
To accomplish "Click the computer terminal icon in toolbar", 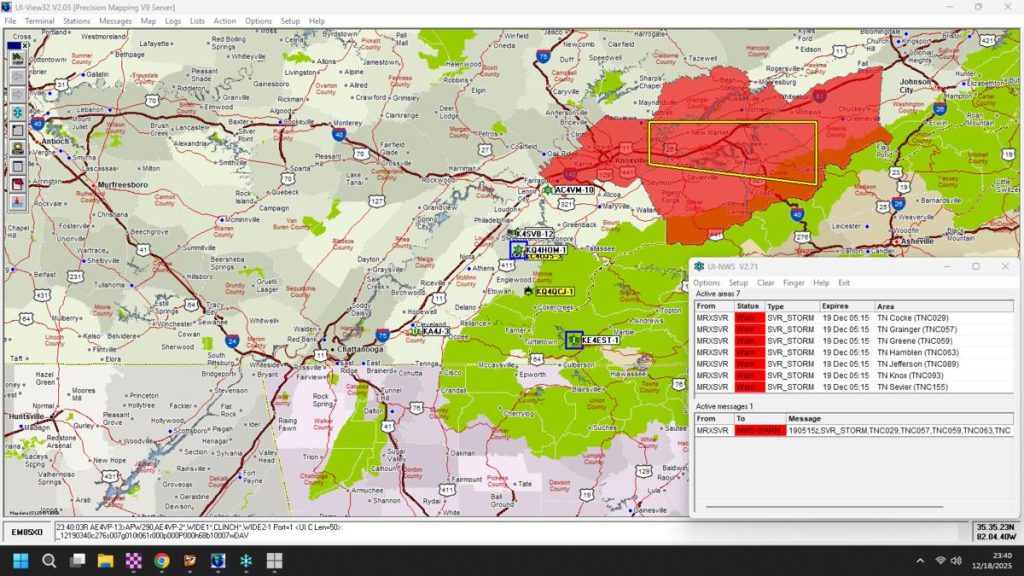I will (18, 147).
